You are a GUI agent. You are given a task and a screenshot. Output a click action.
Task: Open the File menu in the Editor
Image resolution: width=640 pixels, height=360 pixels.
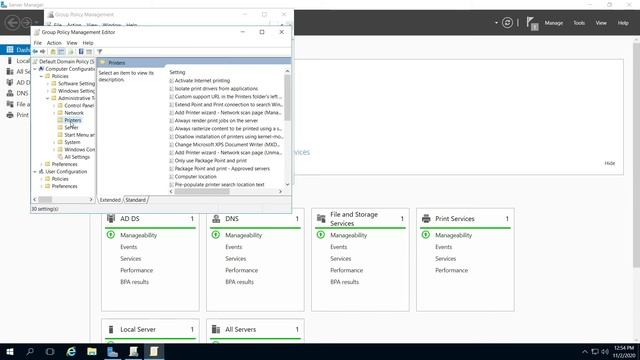click(38, 43)
